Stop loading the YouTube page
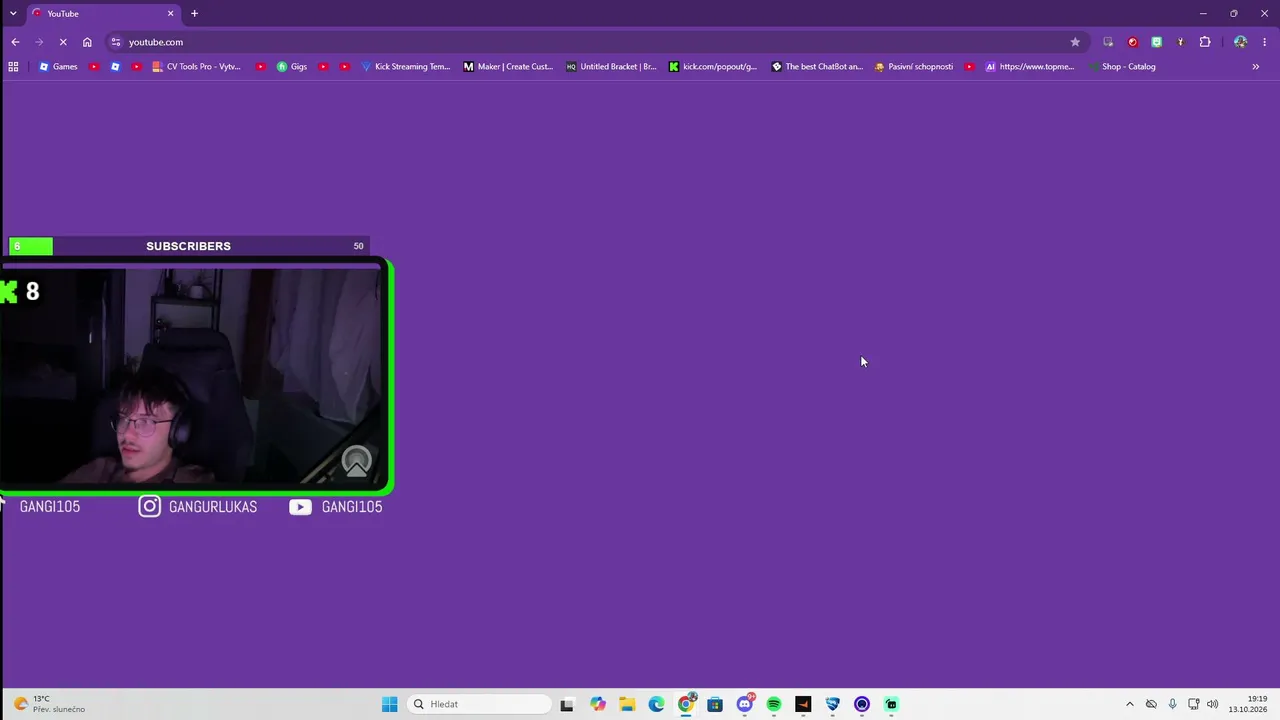 (63, 42)
